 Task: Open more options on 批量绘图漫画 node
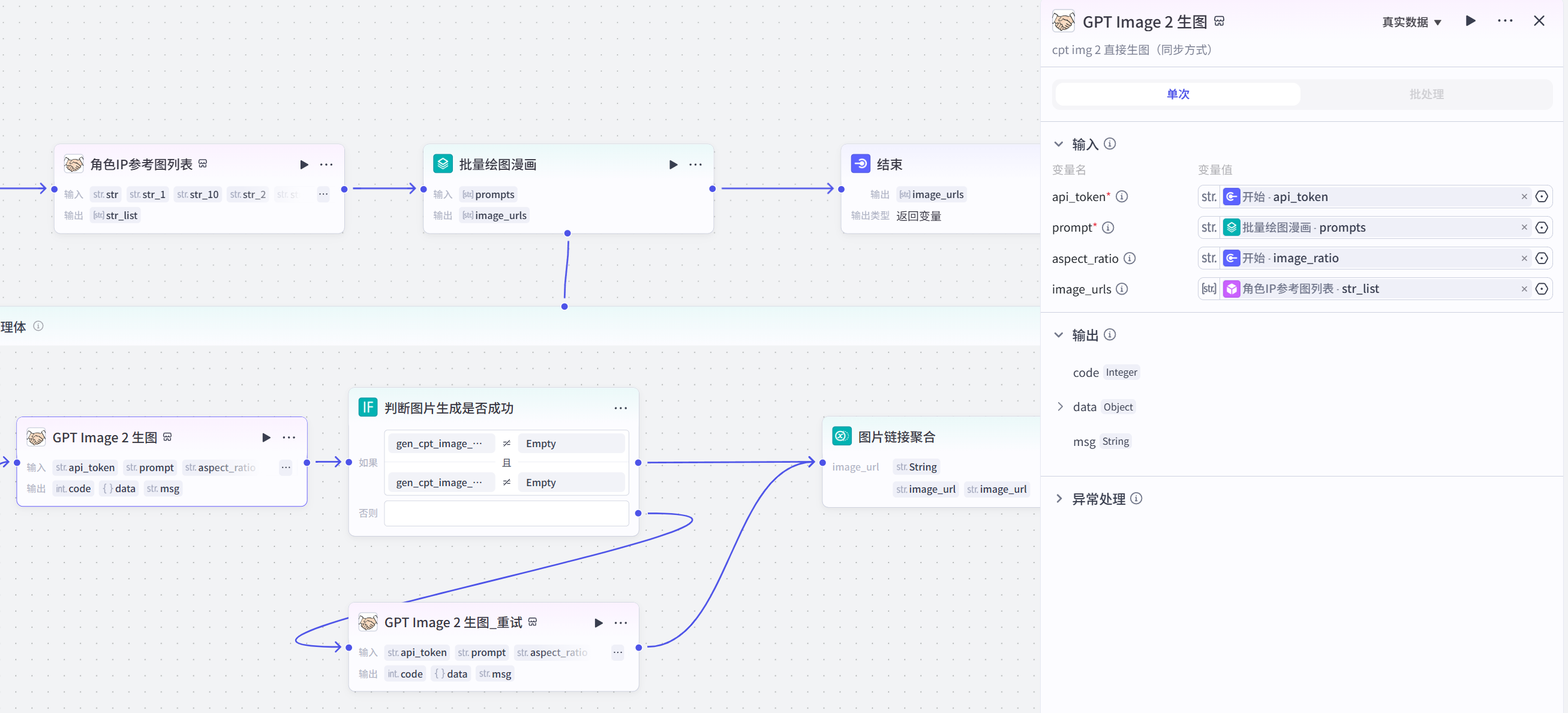point(695,164)
